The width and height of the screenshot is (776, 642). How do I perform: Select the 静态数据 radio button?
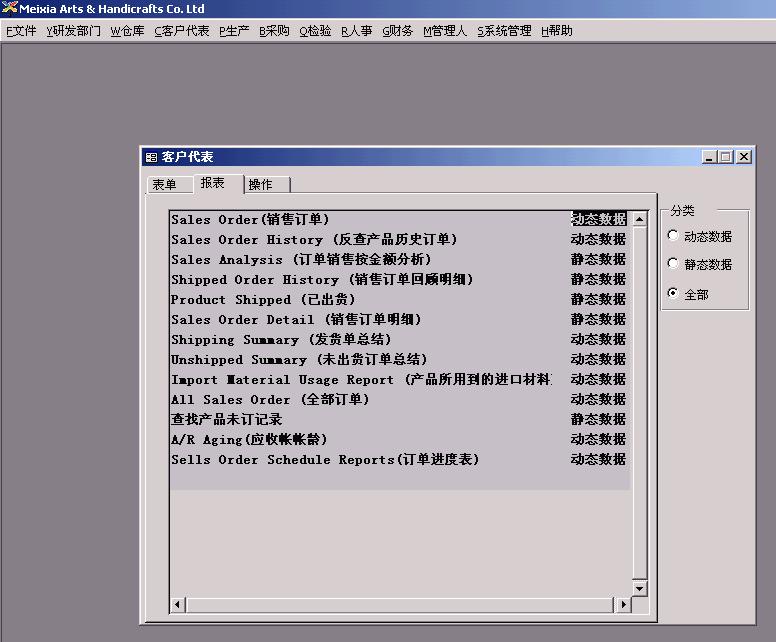(x=673, y=263)
